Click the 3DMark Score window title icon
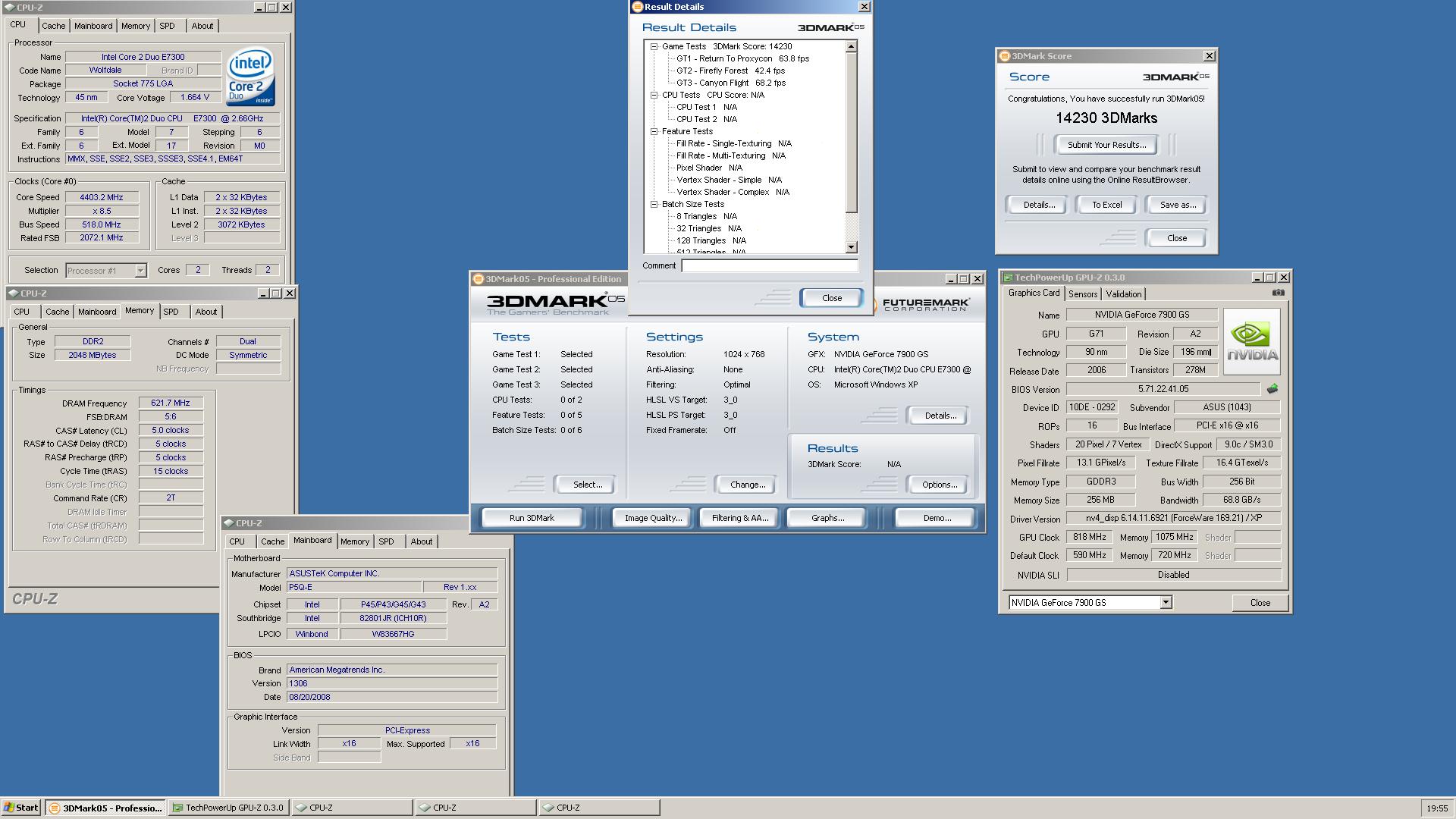Image resolution: width=1456 pixels, height=819 pixels. point(1004,56)
